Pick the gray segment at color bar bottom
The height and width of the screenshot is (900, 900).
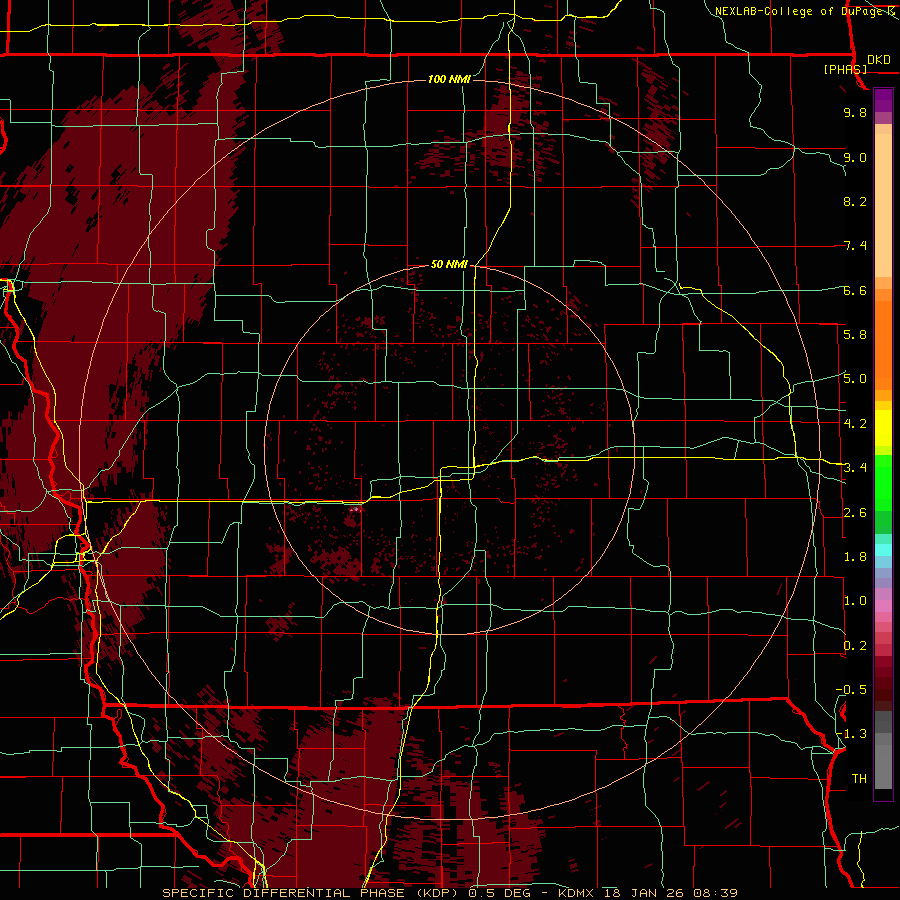click(x=883, y=769)
